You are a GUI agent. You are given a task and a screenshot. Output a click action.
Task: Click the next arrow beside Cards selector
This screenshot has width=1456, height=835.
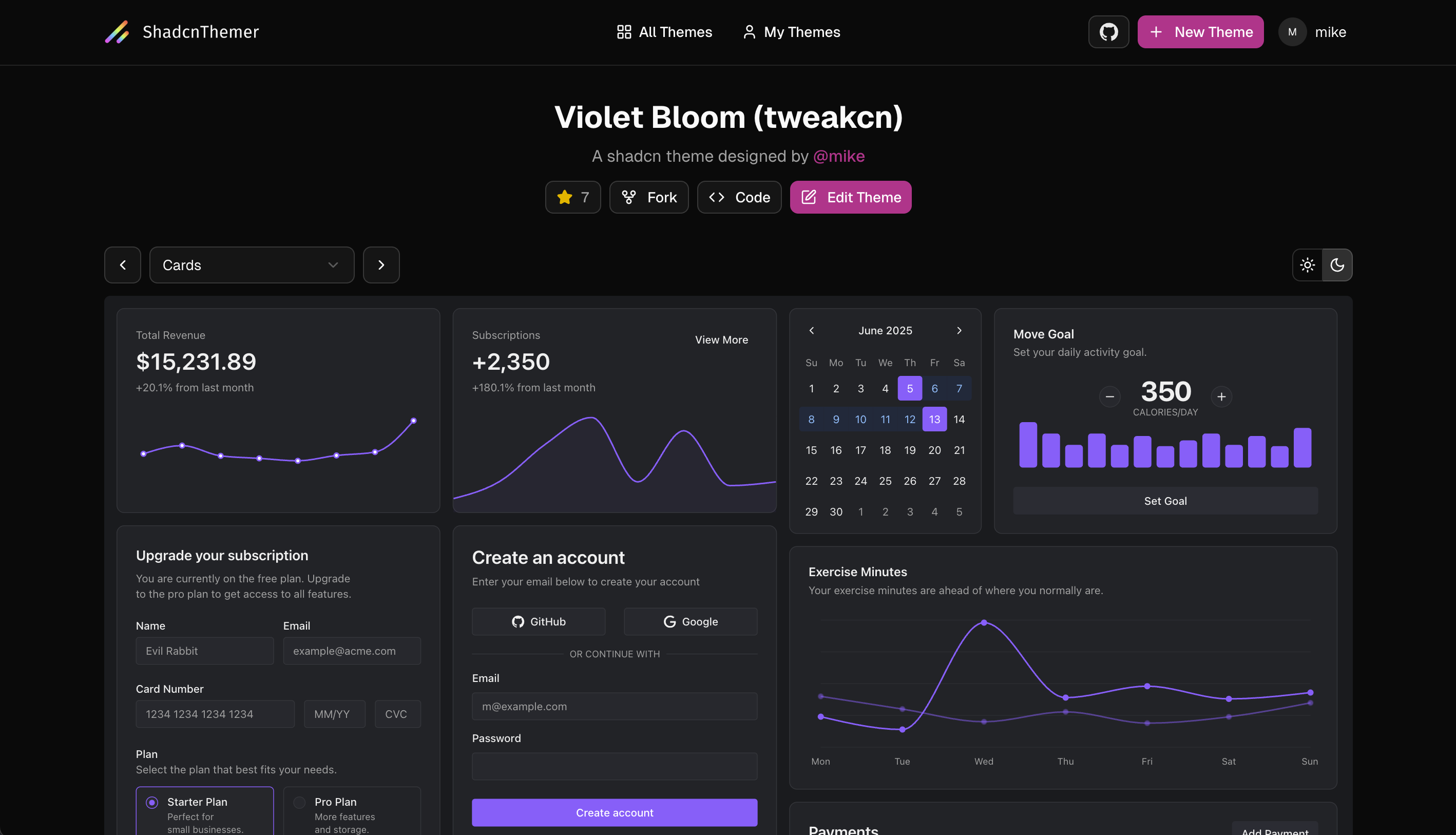click(x=381, y=265)
